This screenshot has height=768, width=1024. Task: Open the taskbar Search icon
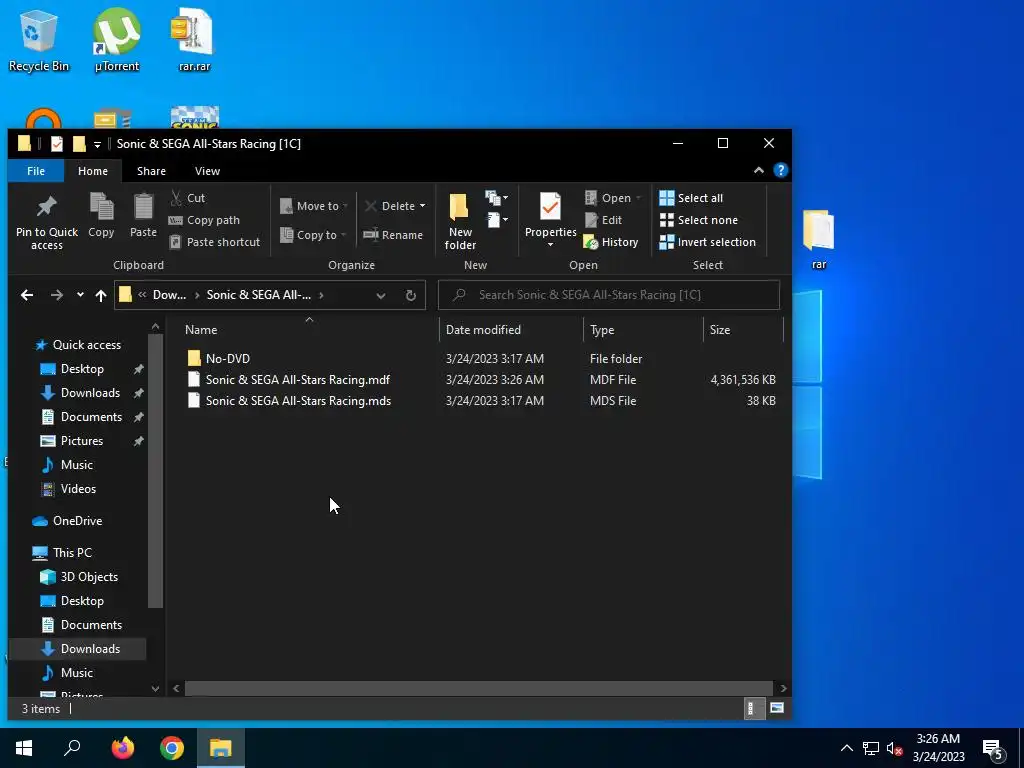(72, 748)
